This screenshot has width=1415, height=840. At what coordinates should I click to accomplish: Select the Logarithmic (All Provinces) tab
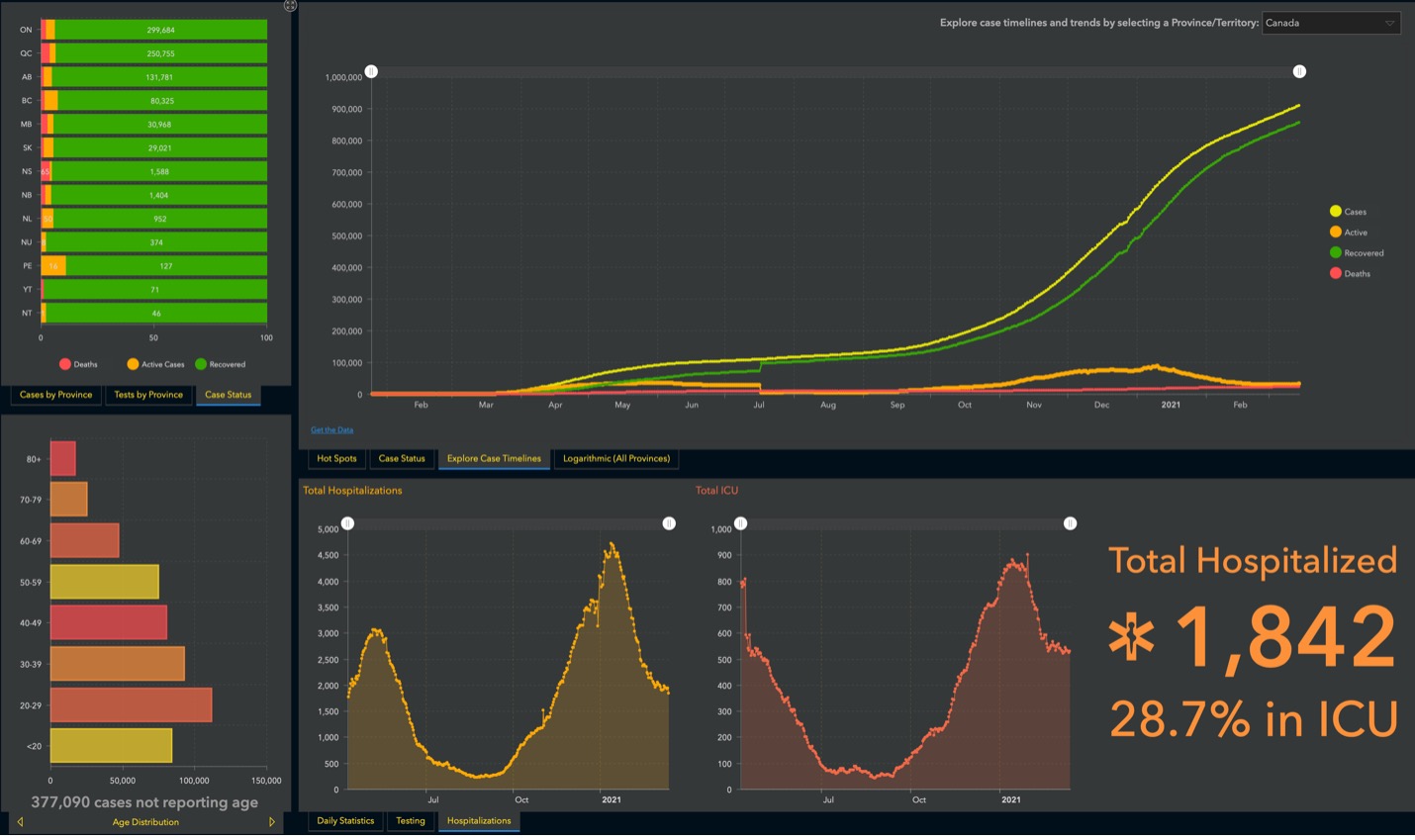615,458
